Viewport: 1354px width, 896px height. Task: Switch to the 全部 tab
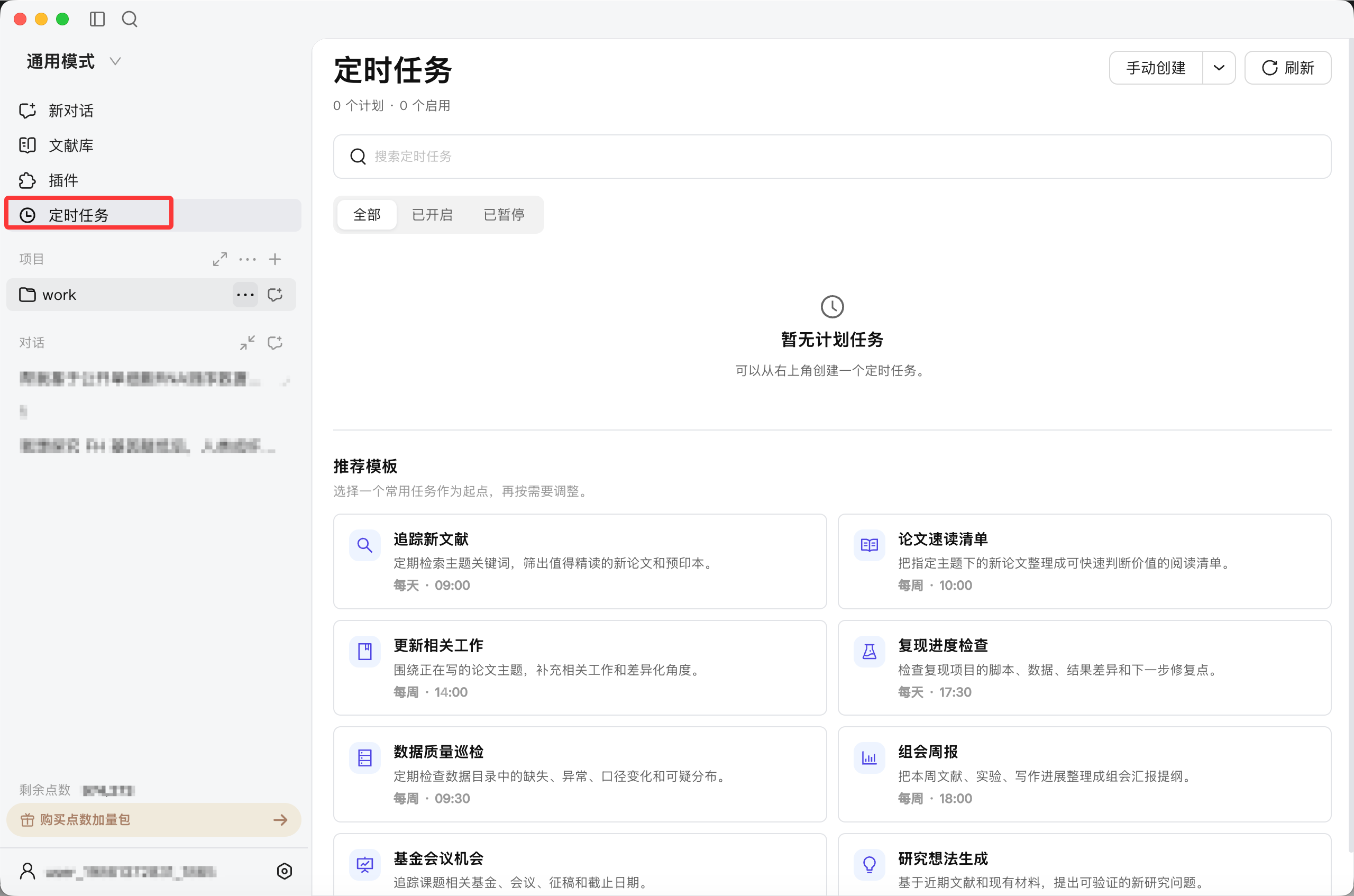pyautogui.click(x=367, y=215)
